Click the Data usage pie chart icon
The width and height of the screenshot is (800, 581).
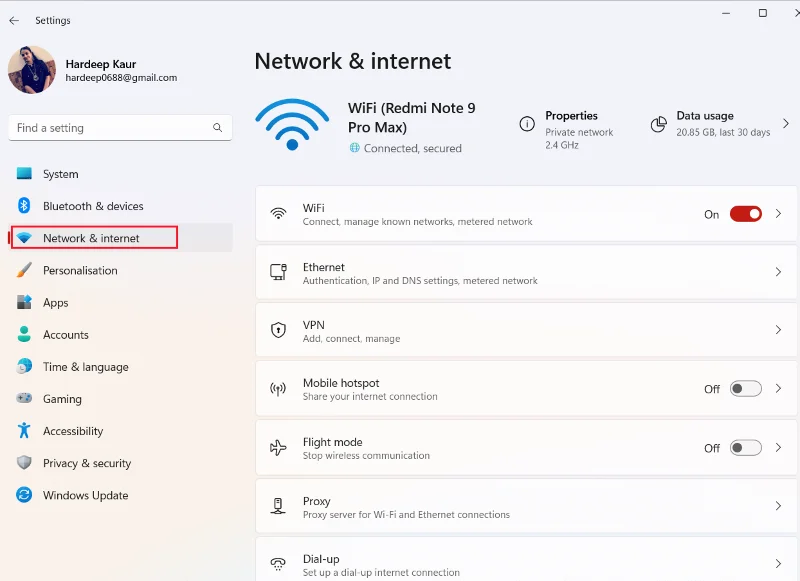(x=659, y=124)
